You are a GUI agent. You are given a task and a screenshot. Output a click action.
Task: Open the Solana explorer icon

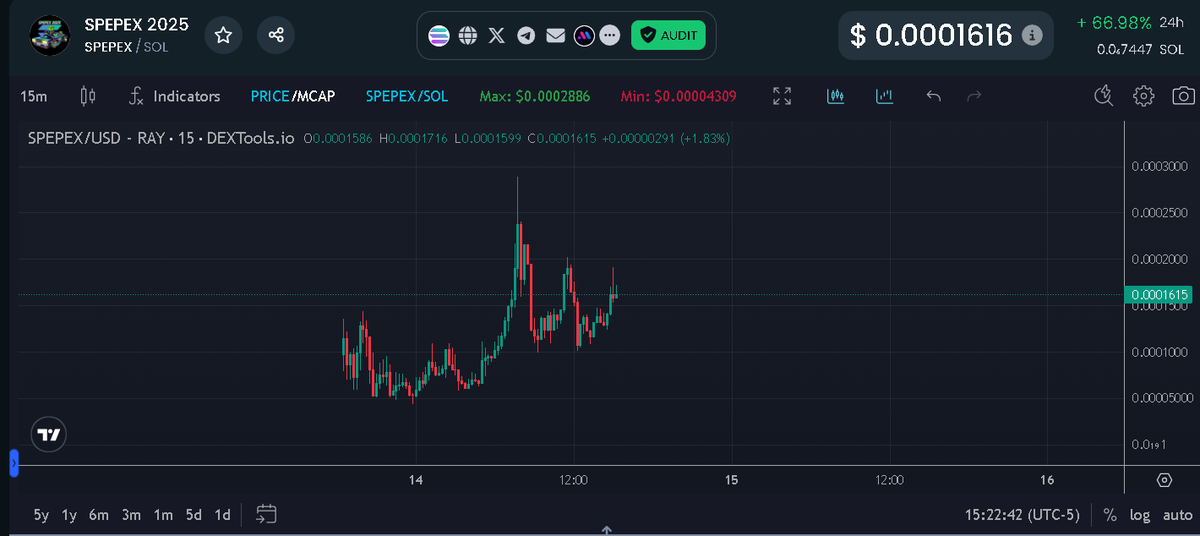tap(439, 35)
